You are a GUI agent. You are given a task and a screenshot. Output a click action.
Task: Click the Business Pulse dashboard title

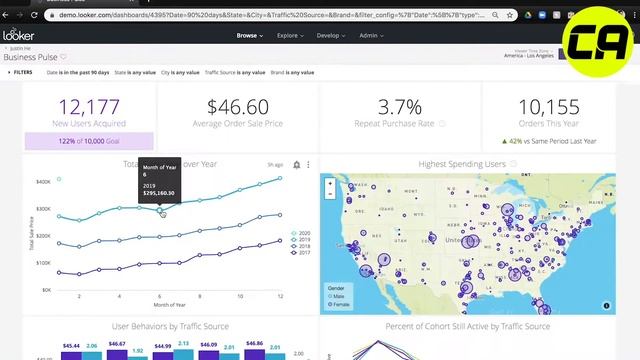(x=30, y=57)
